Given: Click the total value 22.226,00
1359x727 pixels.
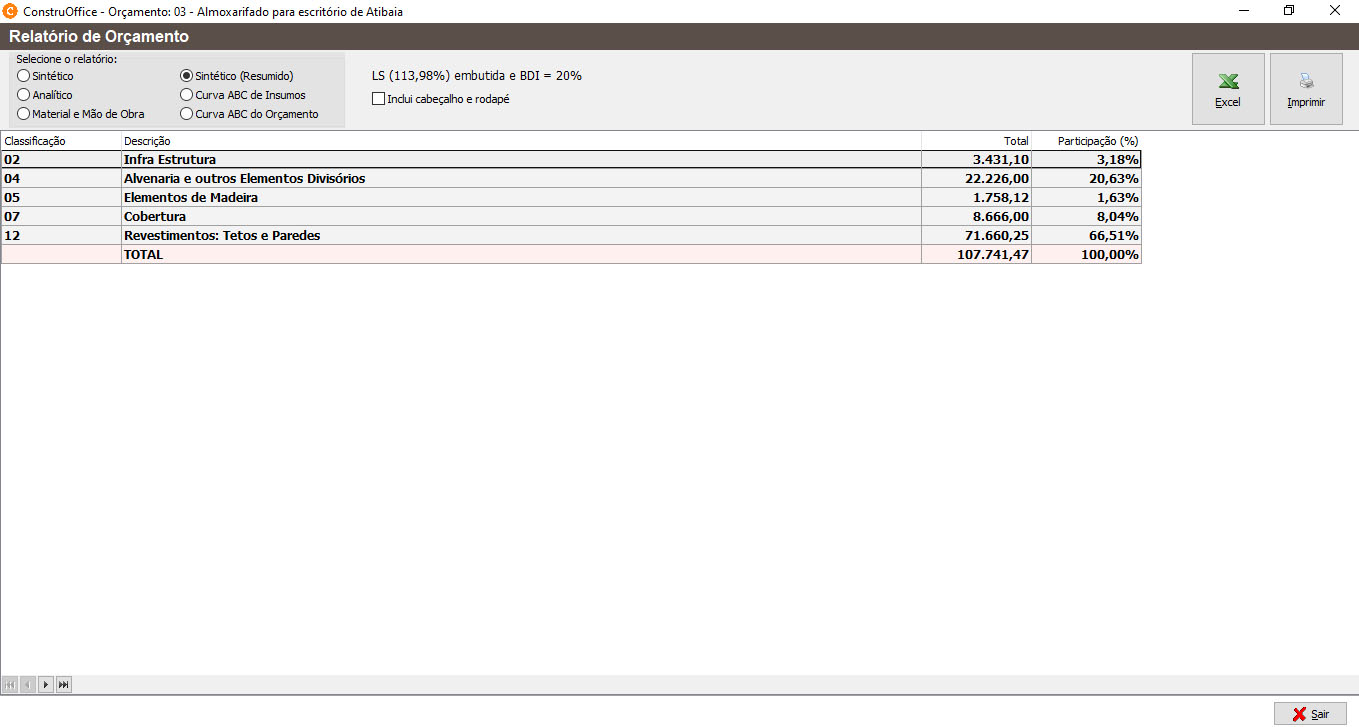Looking at the screenshot, I should tap(996, 178).
